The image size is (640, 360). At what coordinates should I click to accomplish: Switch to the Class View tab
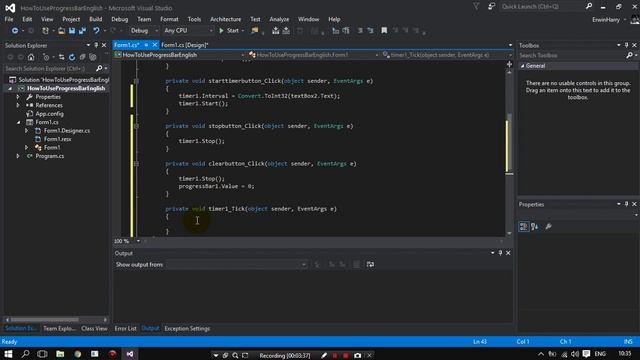coord(94,329)
